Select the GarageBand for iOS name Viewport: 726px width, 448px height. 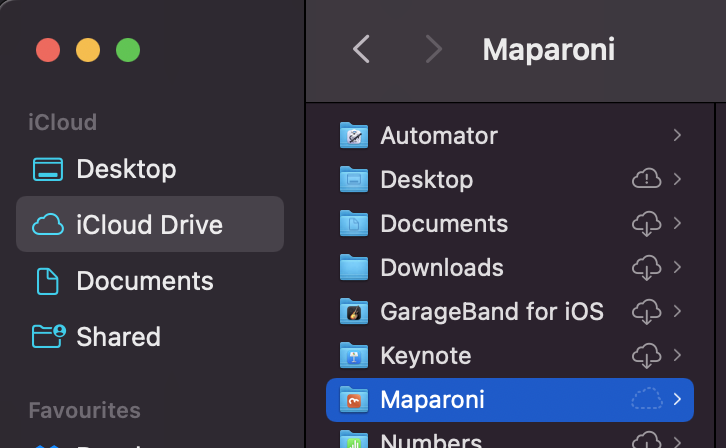pos(492,311)
